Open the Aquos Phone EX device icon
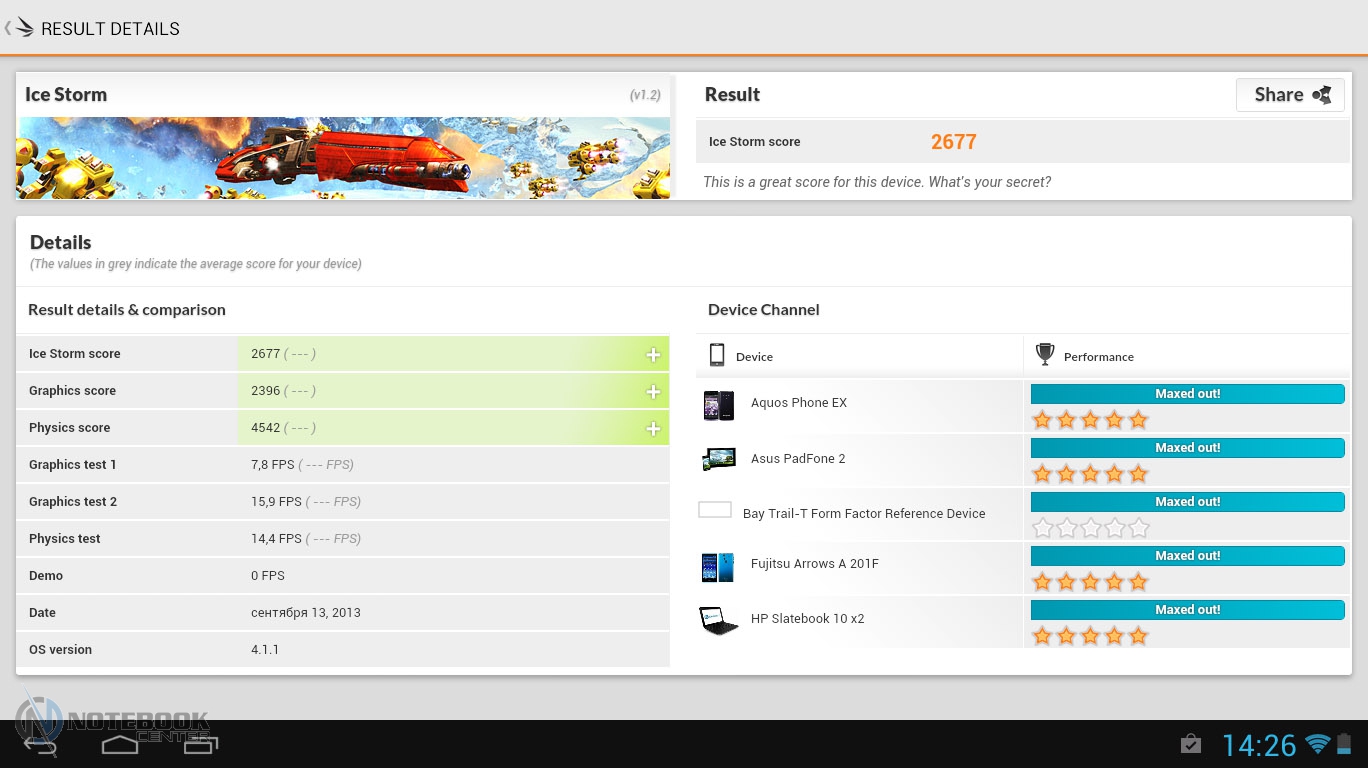Image resolution: width=1368 pixels, height=768 pixels. 718,405
